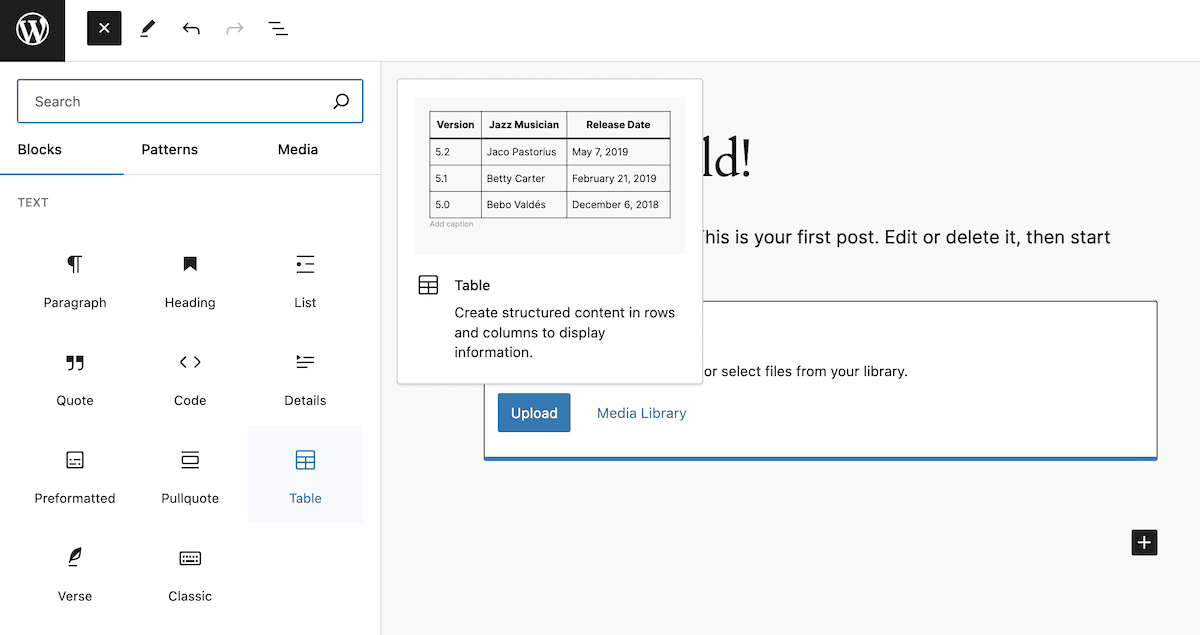Choose the Classic block
This screenshot has height=635, width=1200.
190,576
